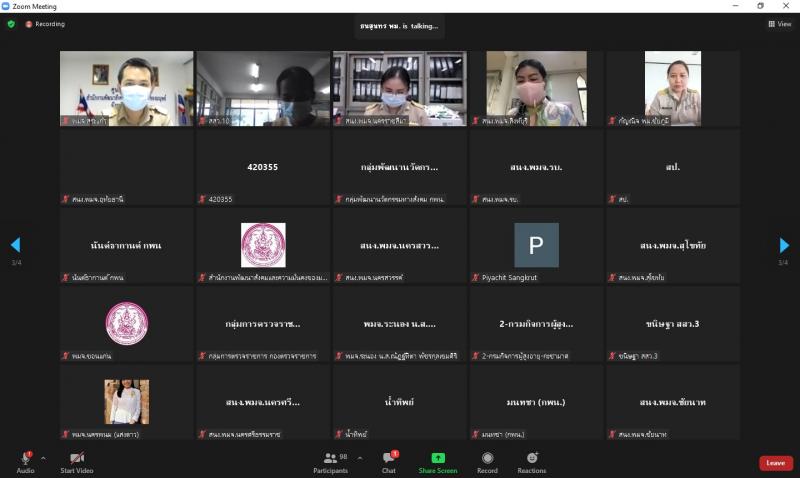Click muted mic icon beside ขนิษฐา สสว.3 label

coord(612,356)
